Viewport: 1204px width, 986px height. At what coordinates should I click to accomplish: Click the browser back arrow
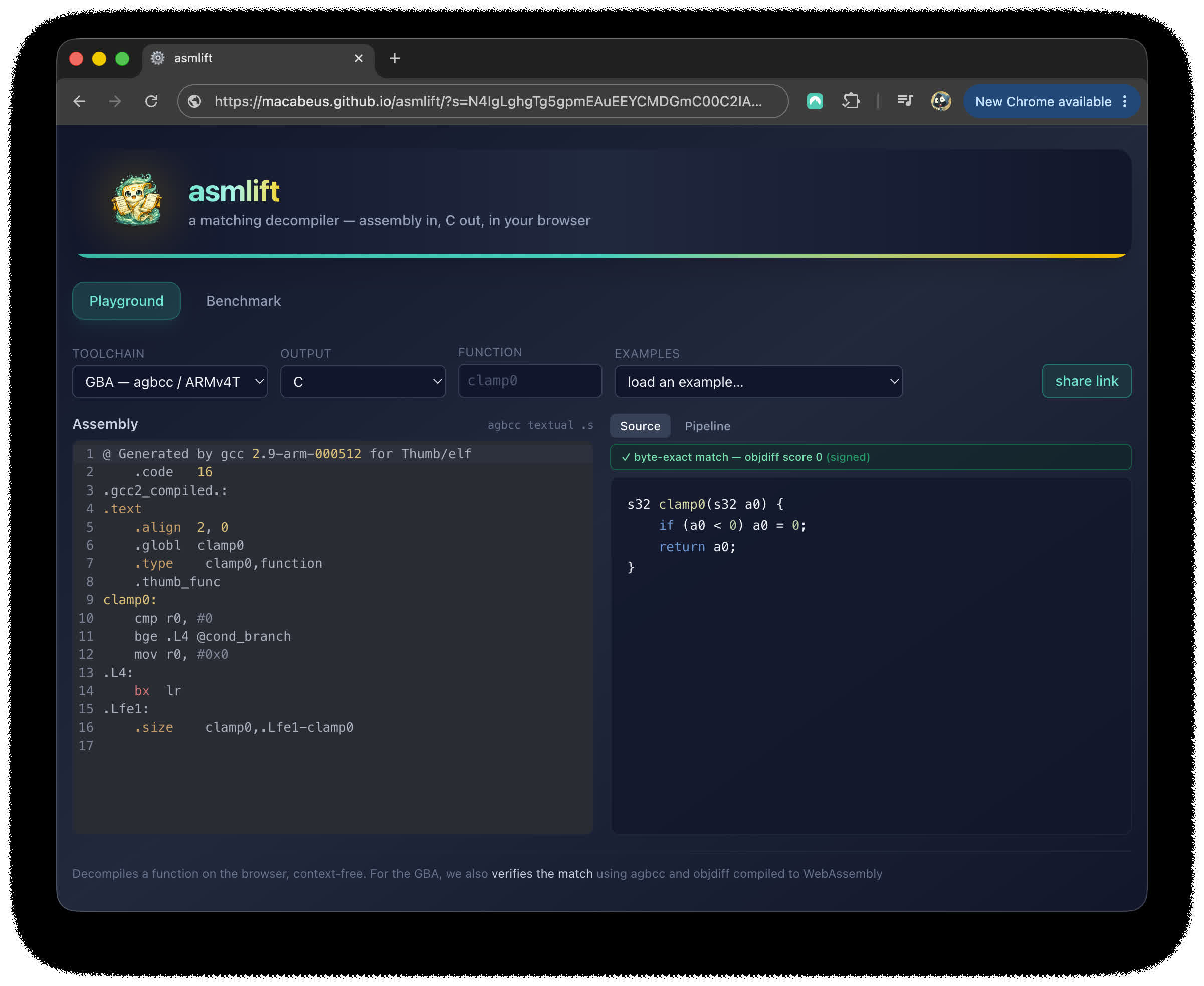click(80, 101)
